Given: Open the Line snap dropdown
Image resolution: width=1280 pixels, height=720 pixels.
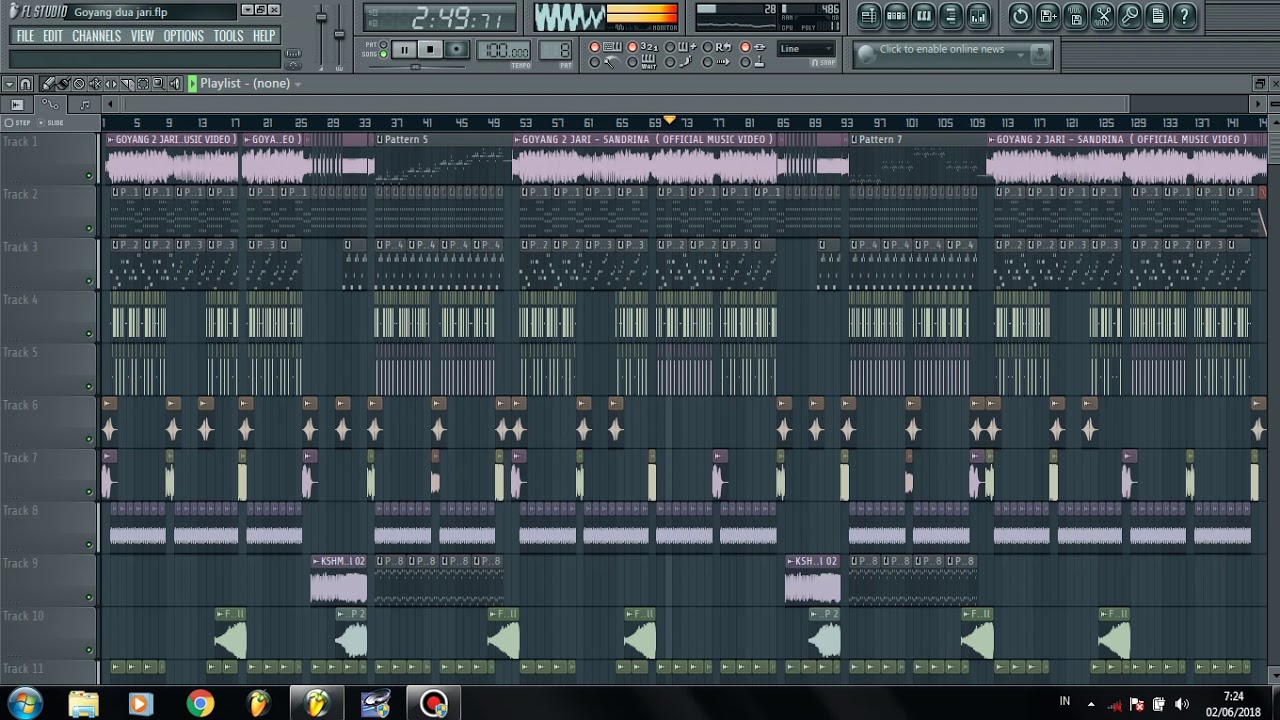Looking at the screenshot, I should pos(806,49).
